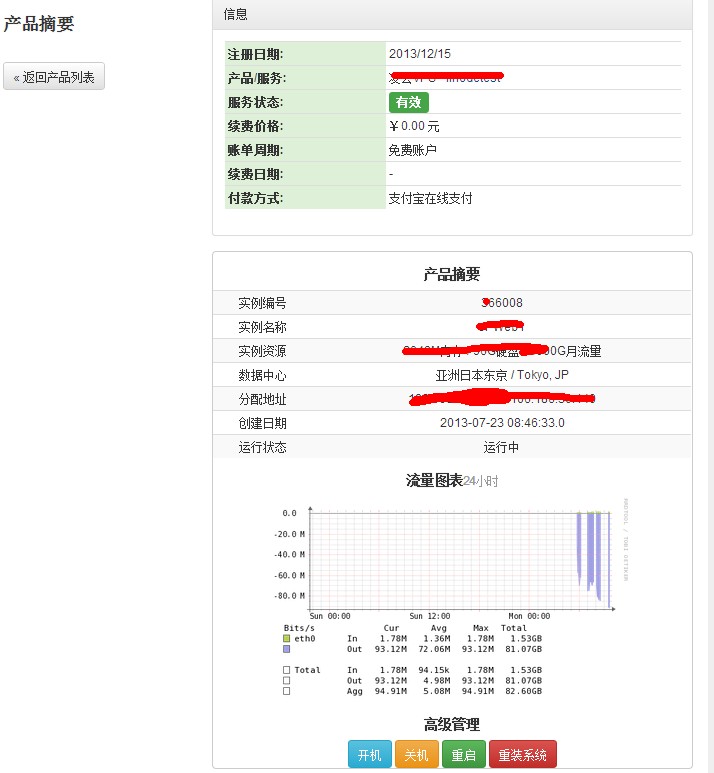Click the green 有效 status badge
This screenshot has height=773, width=714.
point(409,102)
